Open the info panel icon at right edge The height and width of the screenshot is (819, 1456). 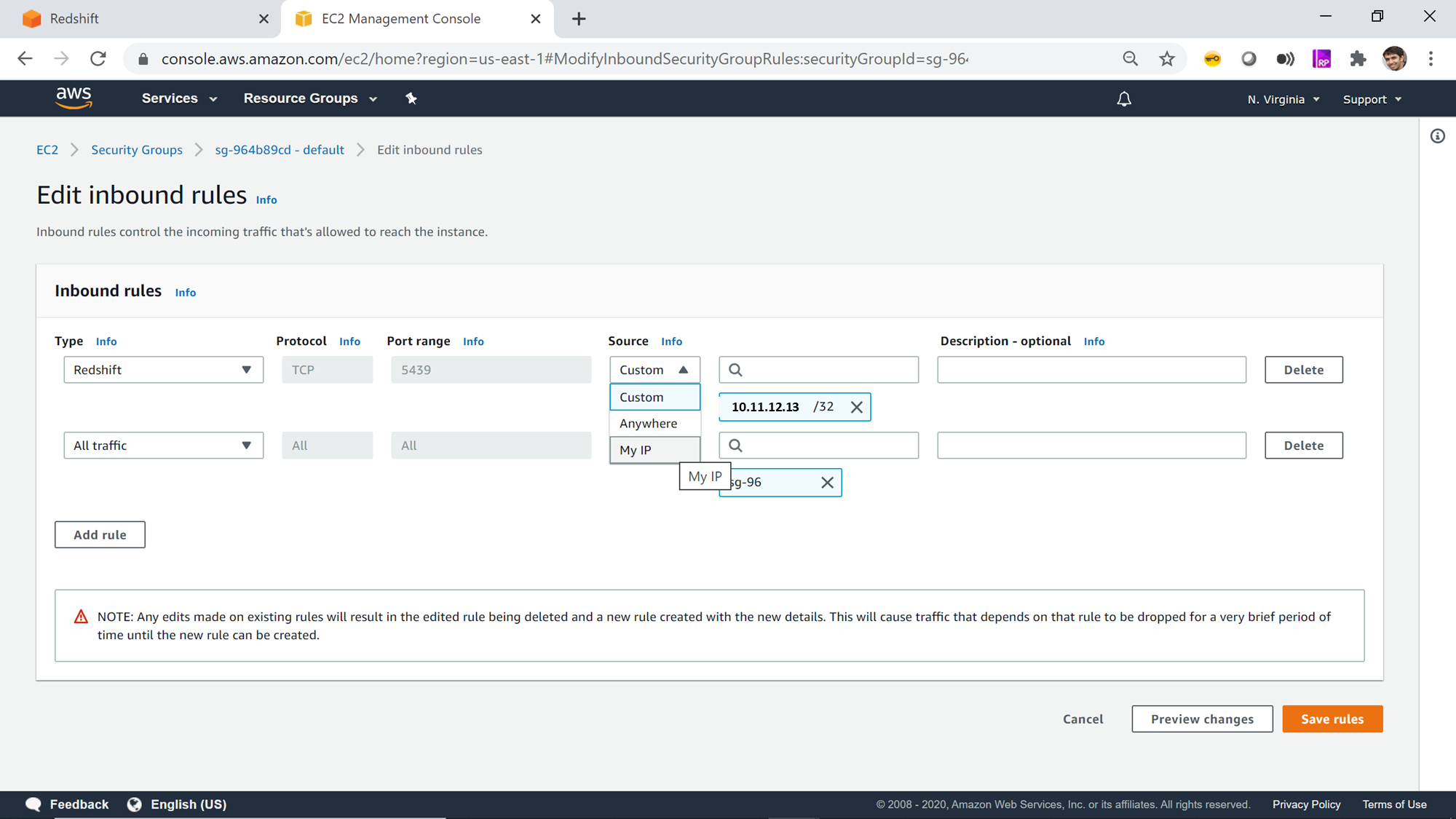click(1437, 136)
